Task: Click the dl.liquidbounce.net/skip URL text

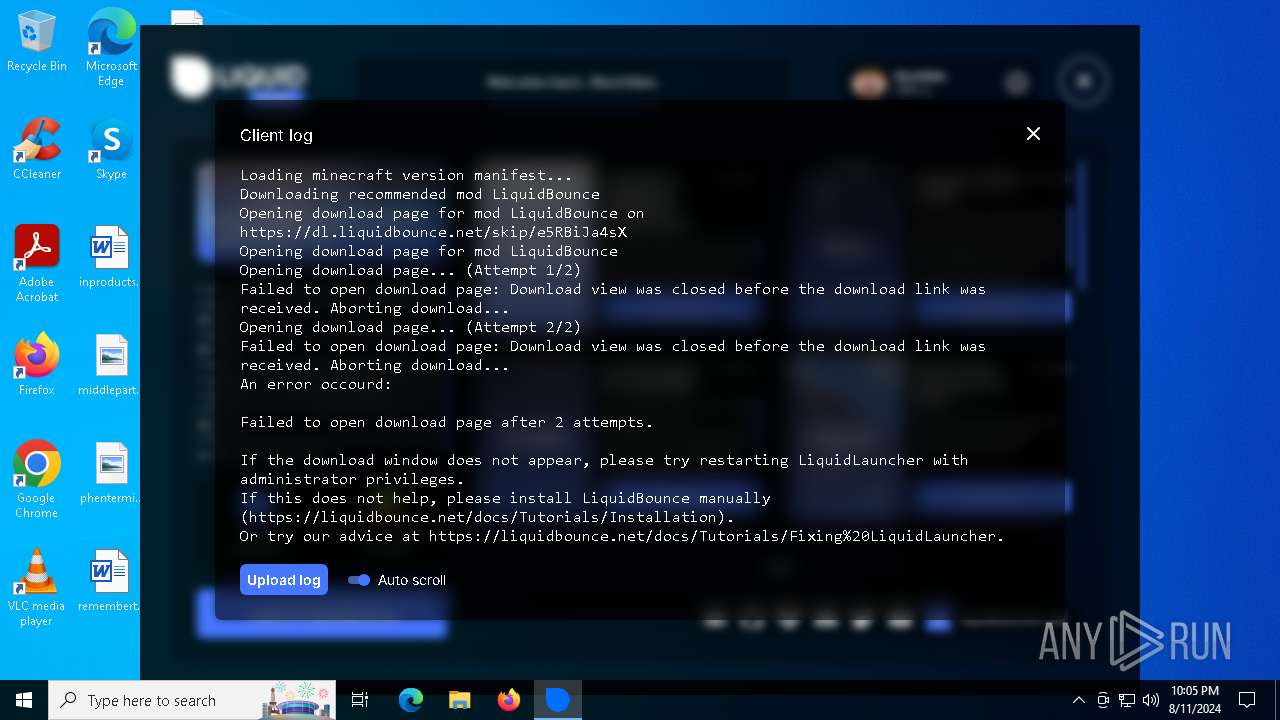Action: (x=433, y=232)
